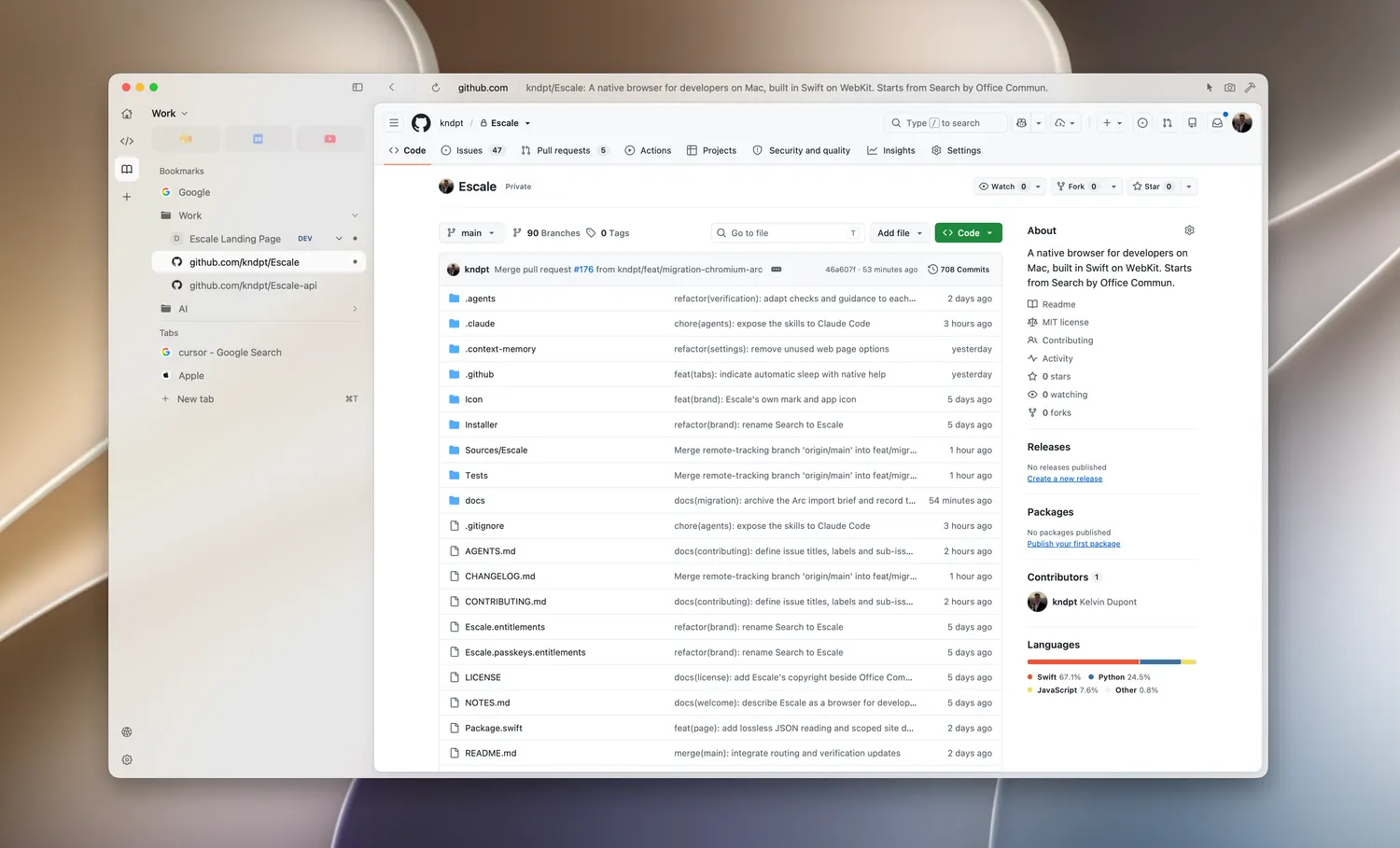Open the main branch selector dropdown
The width and height of the screenshot is (1400, 848).
[471, 233]
